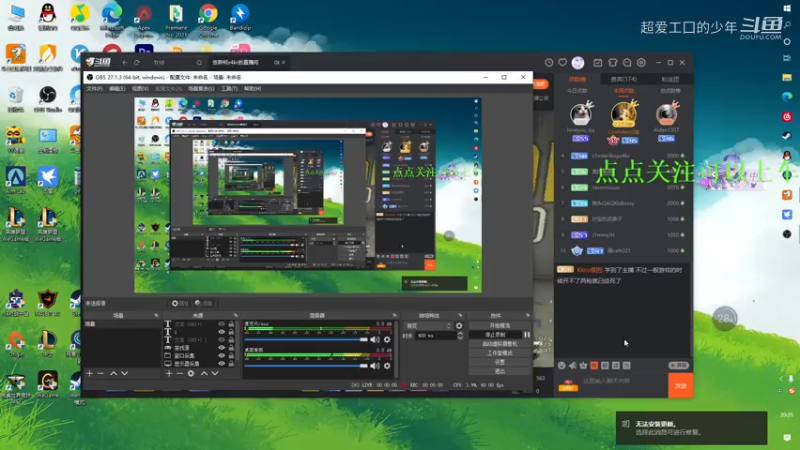Toggle visibility of first 文本 (GDI+) source

pos(221,324)
